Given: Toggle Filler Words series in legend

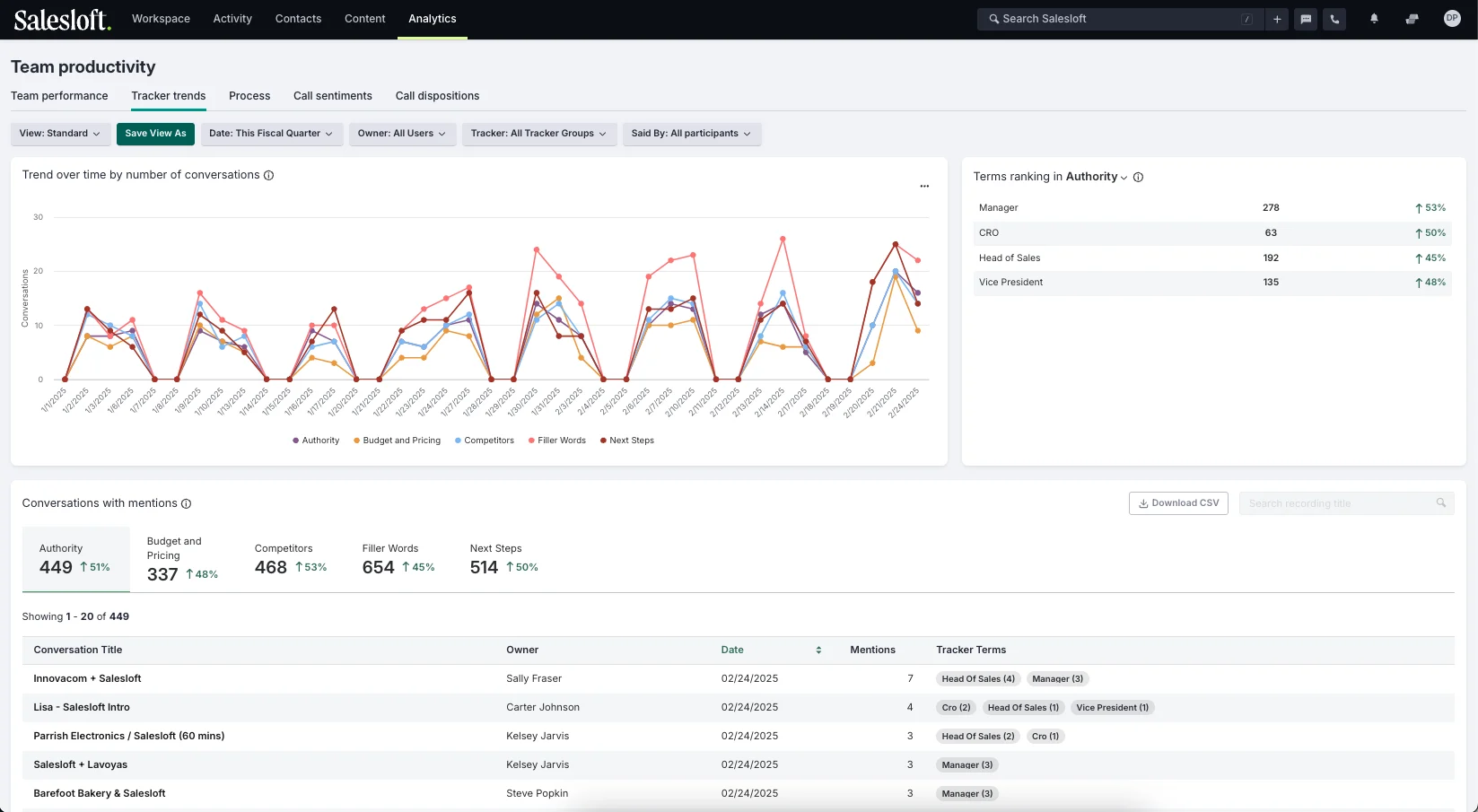Looking at the screenshot, I should click(x=557, y=441).
